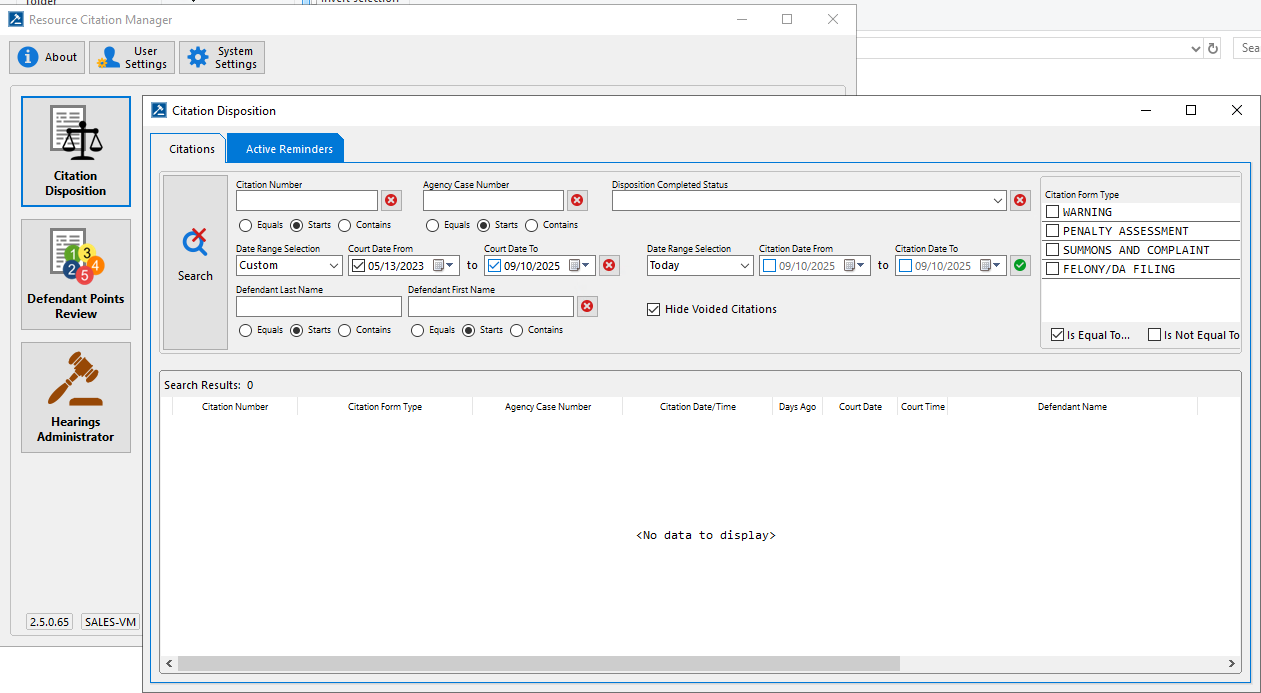Check the WARNING citation form type
Image resolution: width=1261 pixels, height=693 pixels.
[1052, 212]
